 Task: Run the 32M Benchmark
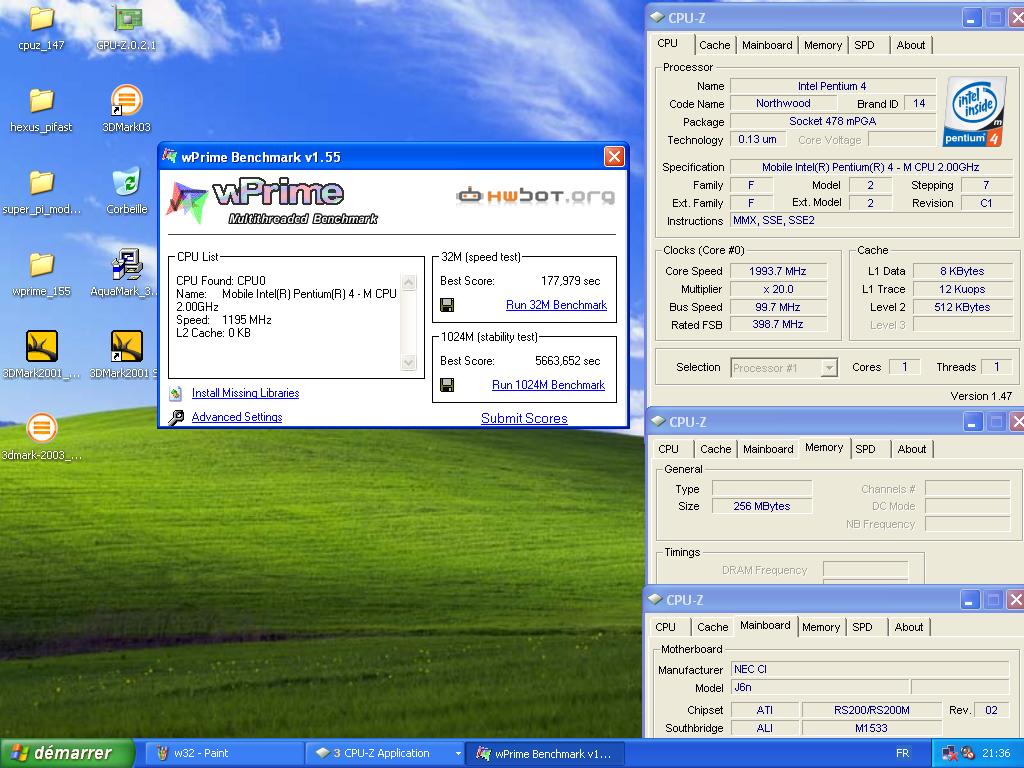[x=556, y=305]
